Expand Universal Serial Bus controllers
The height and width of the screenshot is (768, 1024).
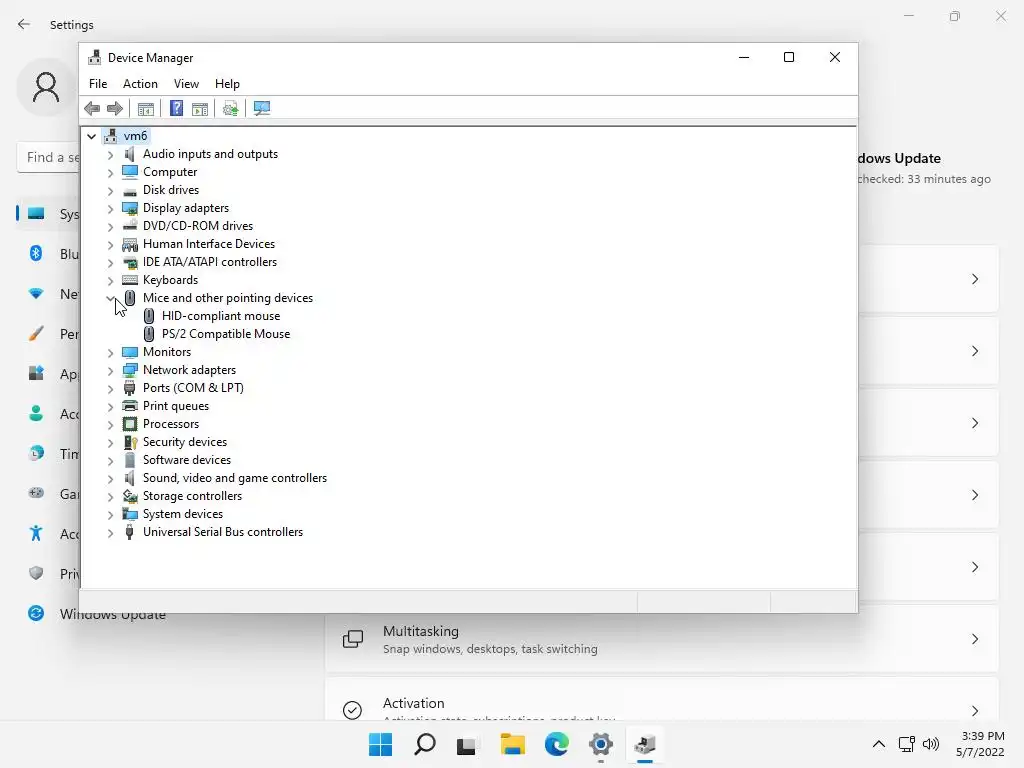(110, 533)
